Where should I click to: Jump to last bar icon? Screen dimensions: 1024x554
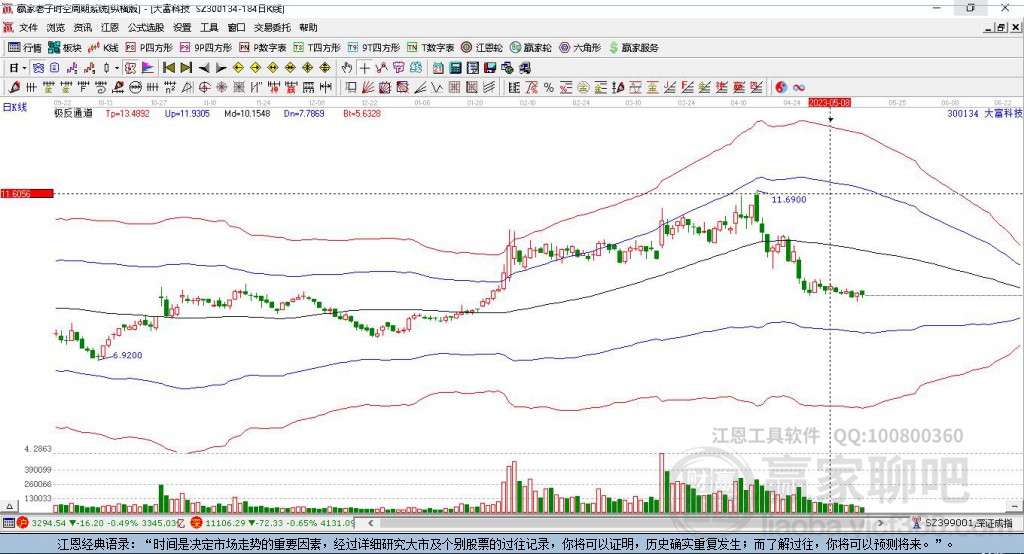186,68
